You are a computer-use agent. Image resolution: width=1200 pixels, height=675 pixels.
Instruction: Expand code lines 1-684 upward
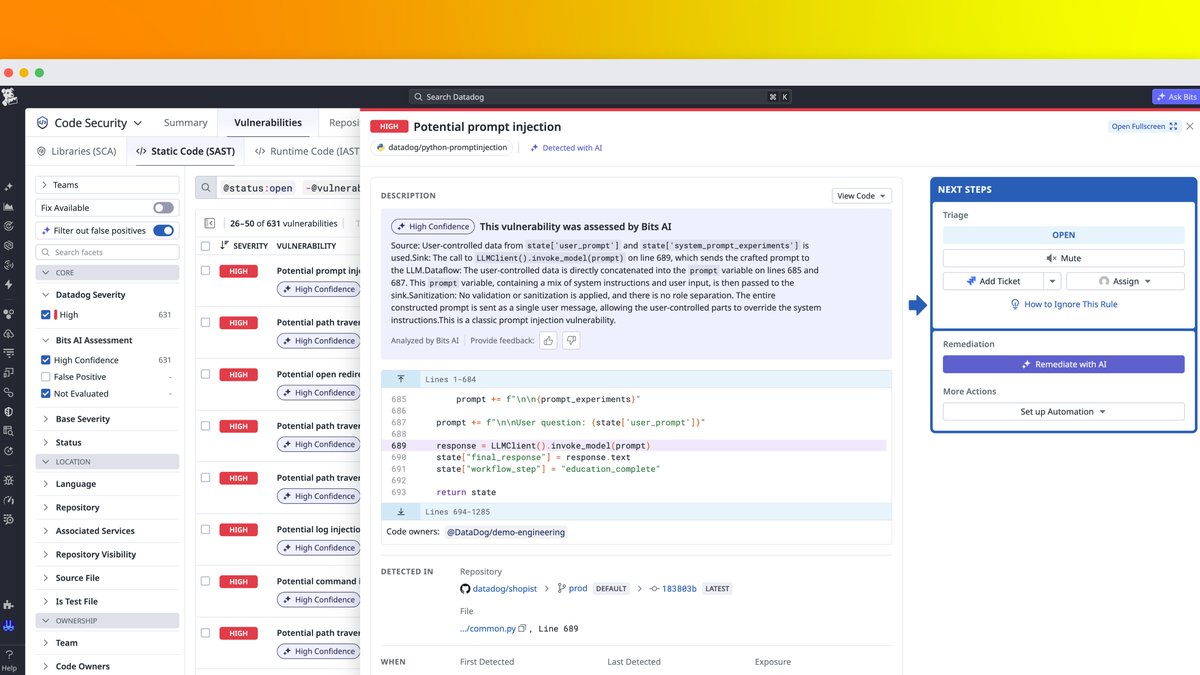point(401,379)
